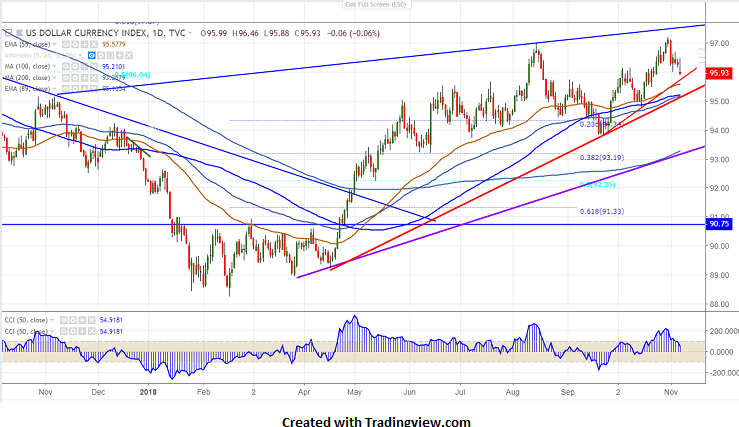Click plus icon on EMA (55, close) row
739x427 pixels.
point(84,44)
